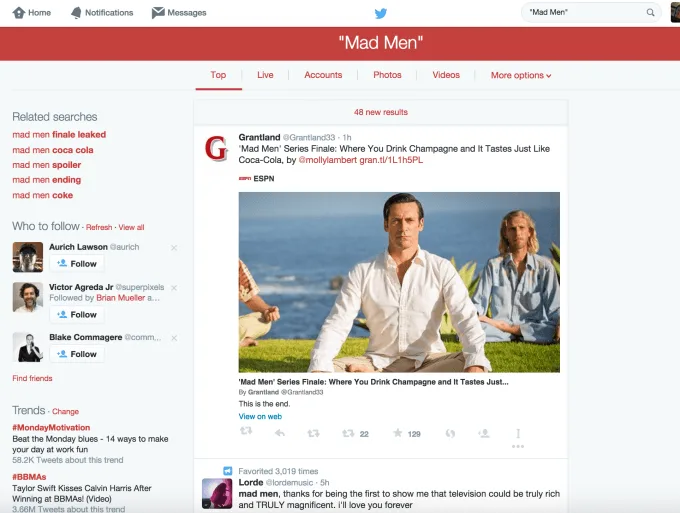Click View all in Who to follow
680x513 pixels.
pos(131,227)
